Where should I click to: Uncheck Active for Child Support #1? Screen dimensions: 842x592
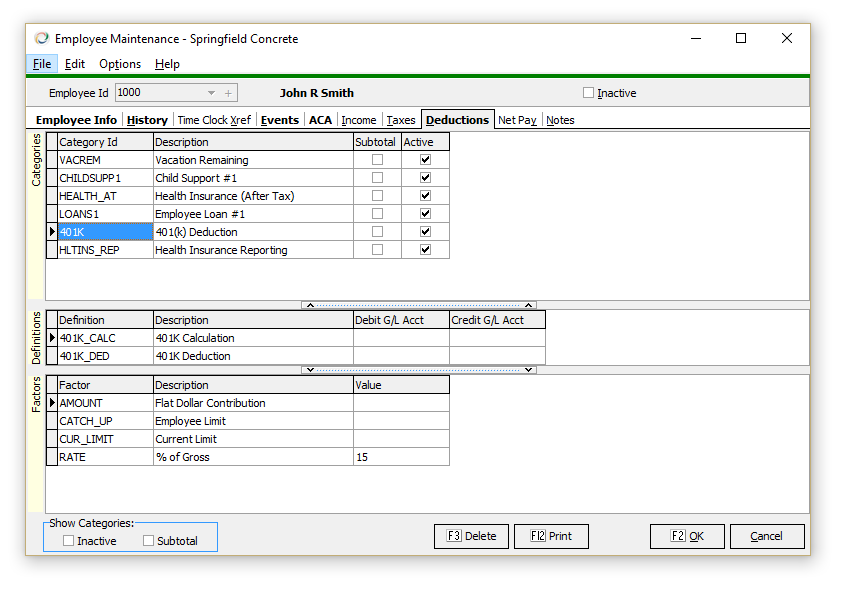[x=426, y=178]
